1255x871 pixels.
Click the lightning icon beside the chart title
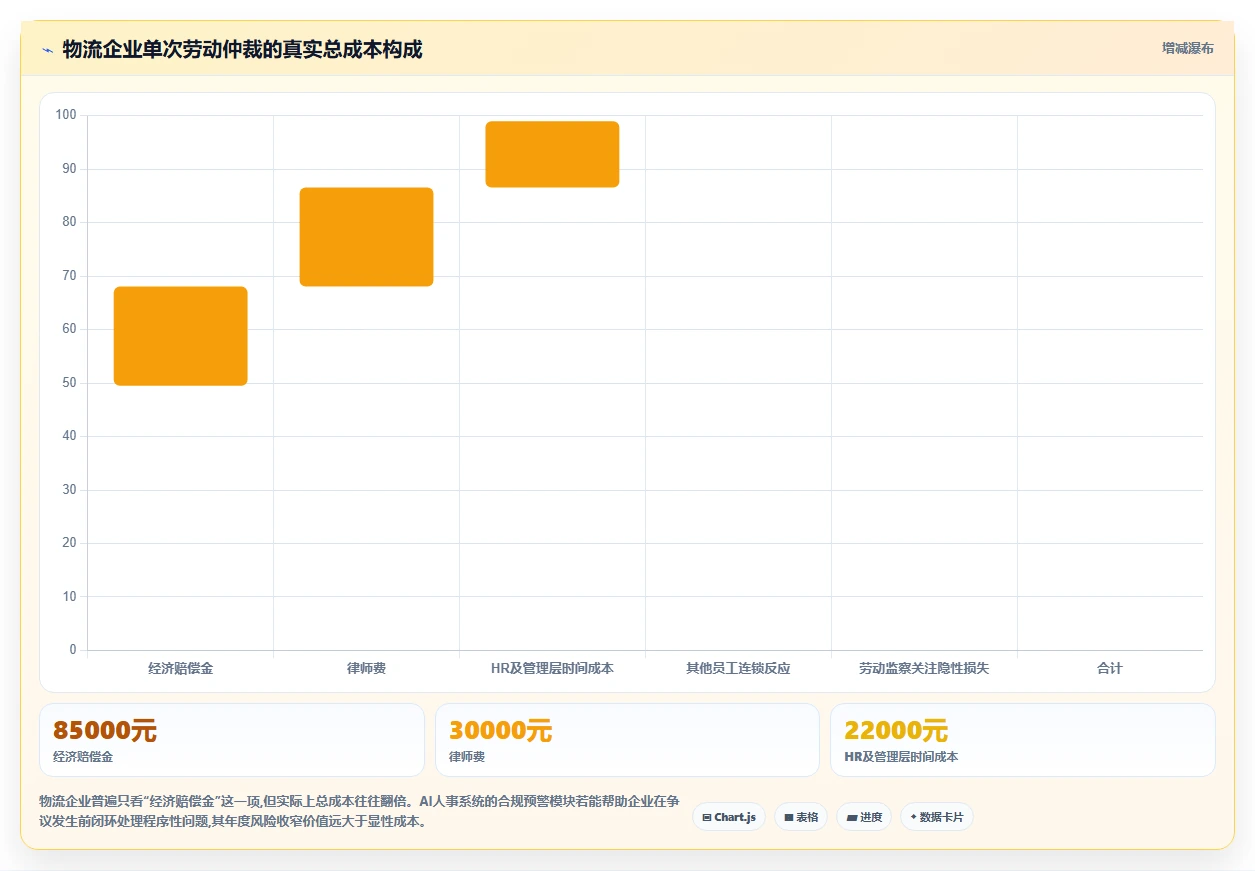47,50
